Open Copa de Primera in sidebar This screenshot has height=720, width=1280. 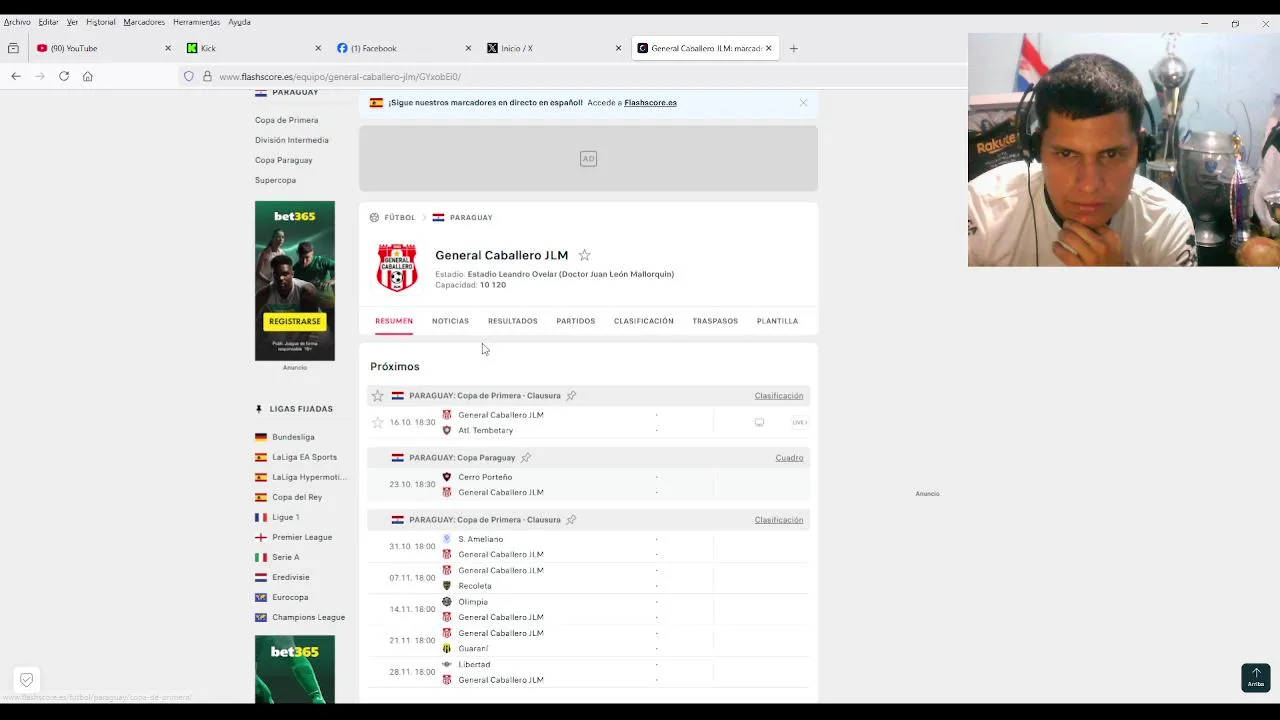[286, 120]
